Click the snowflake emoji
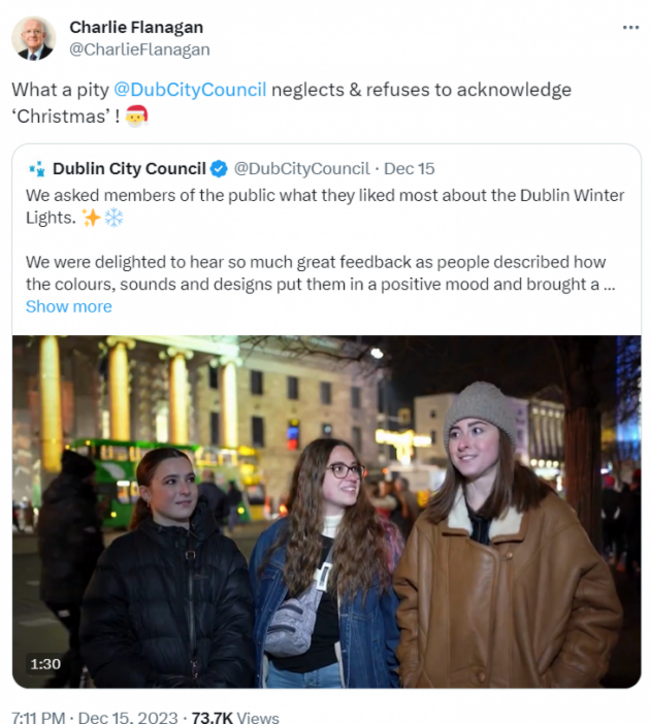The width and height of the screenshot is (650, 724). pos(114,217)
